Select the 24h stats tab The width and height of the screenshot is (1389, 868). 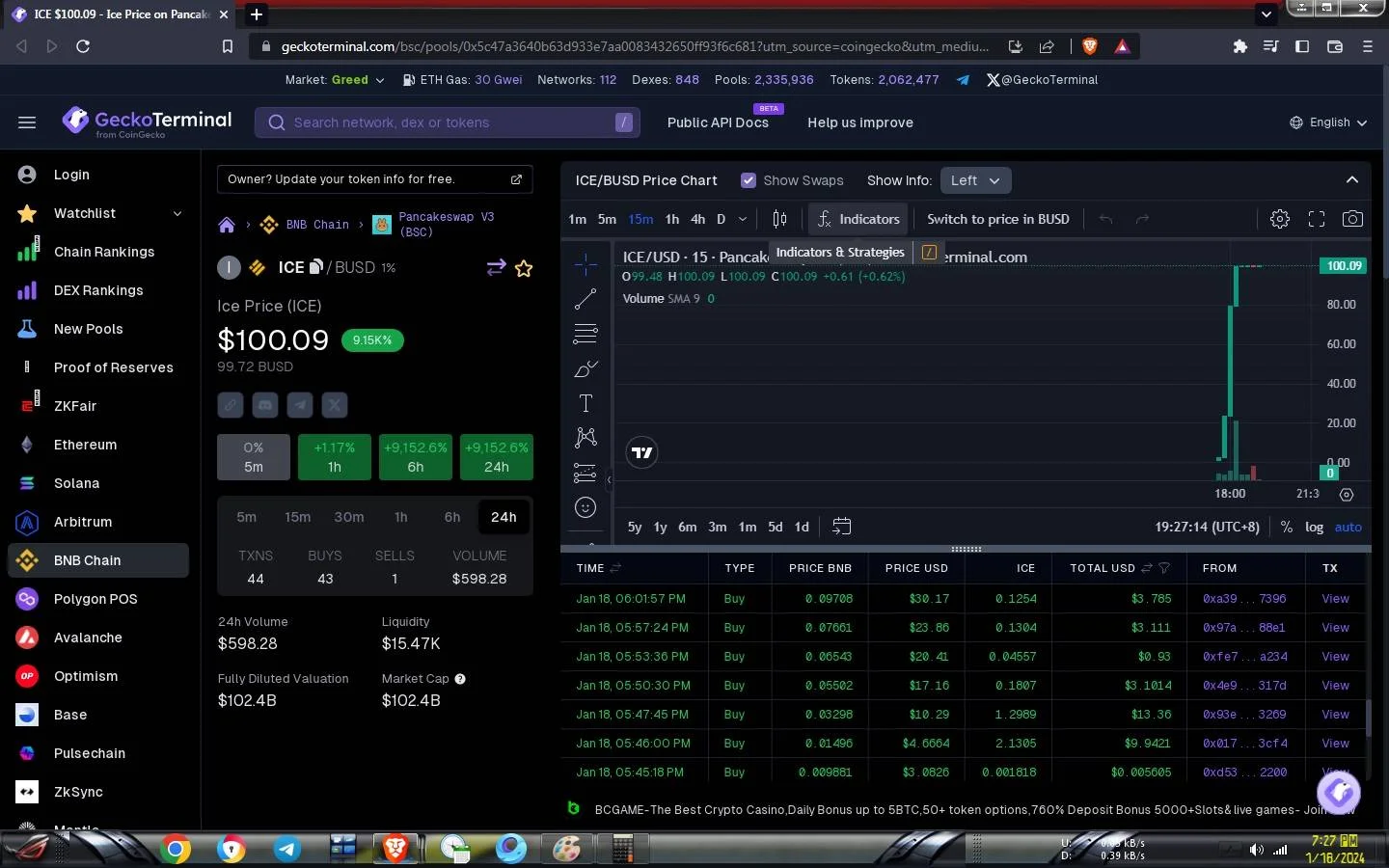pos(504,517)
